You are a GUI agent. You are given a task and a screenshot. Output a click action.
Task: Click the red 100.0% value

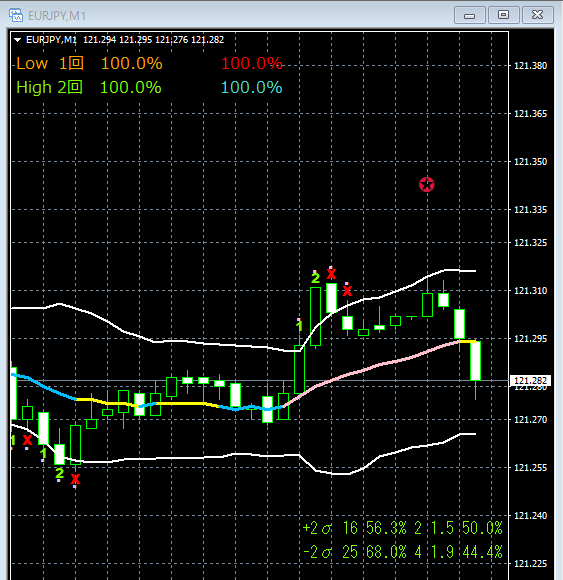pyautogui.click(x=252, y=64)
